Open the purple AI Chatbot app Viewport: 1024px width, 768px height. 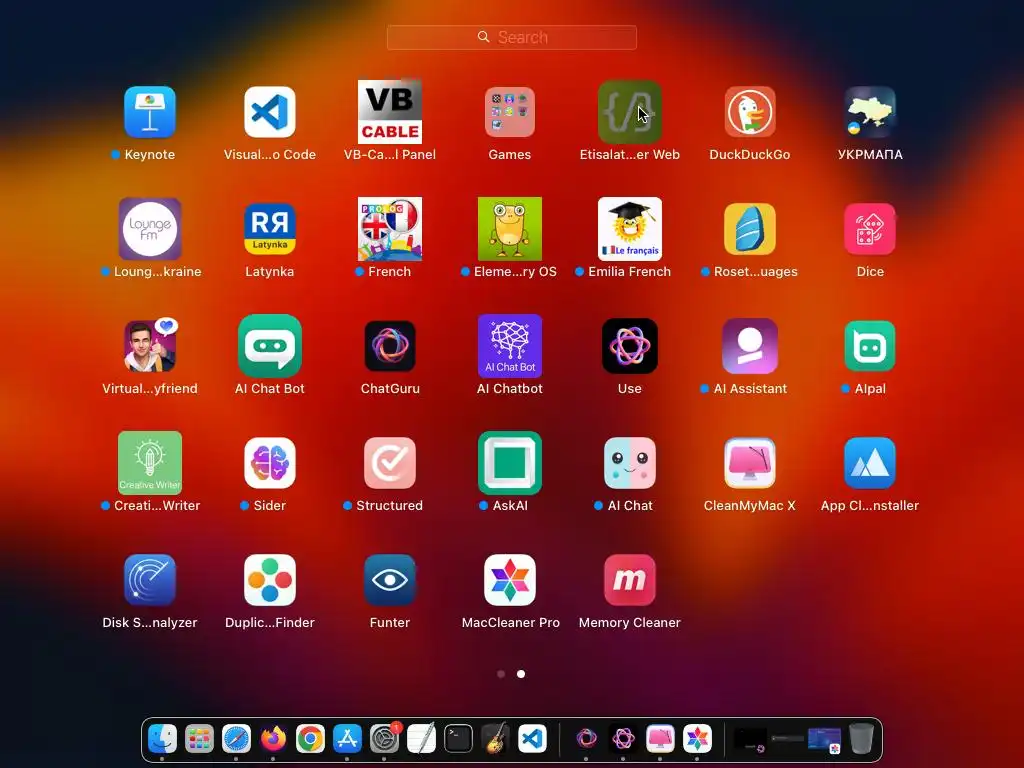[x=510, y=346]
